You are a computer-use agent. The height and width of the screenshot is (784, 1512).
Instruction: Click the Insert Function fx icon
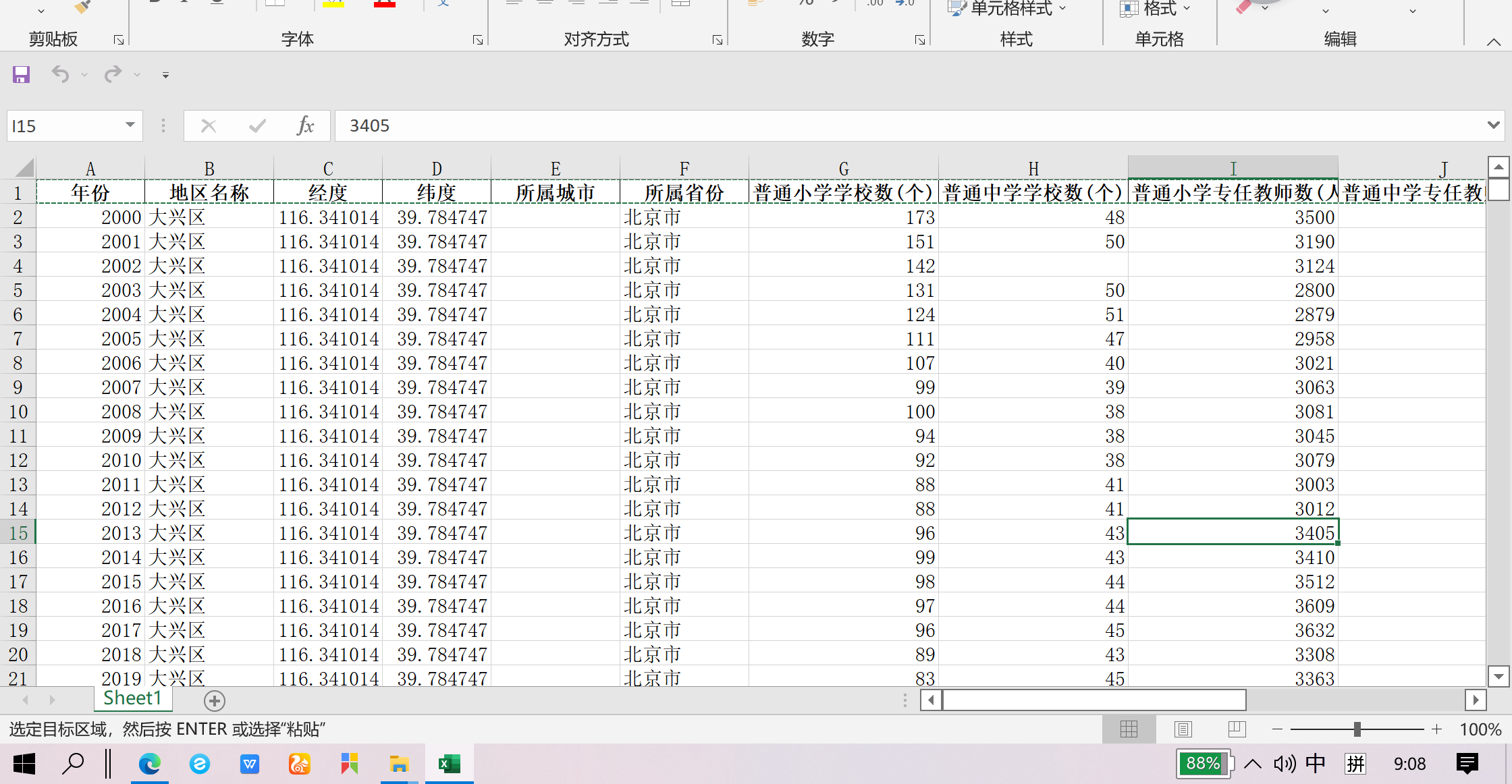[305, 125]
